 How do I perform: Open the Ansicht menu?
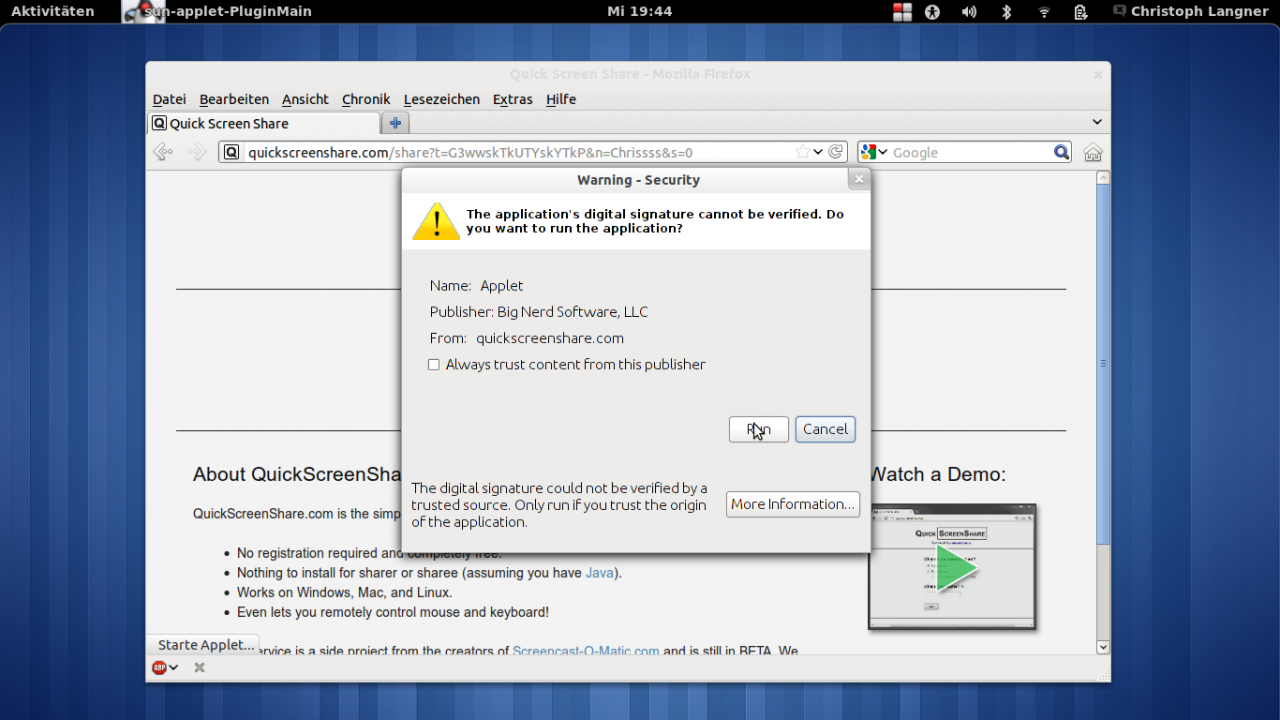pos(305,99)
